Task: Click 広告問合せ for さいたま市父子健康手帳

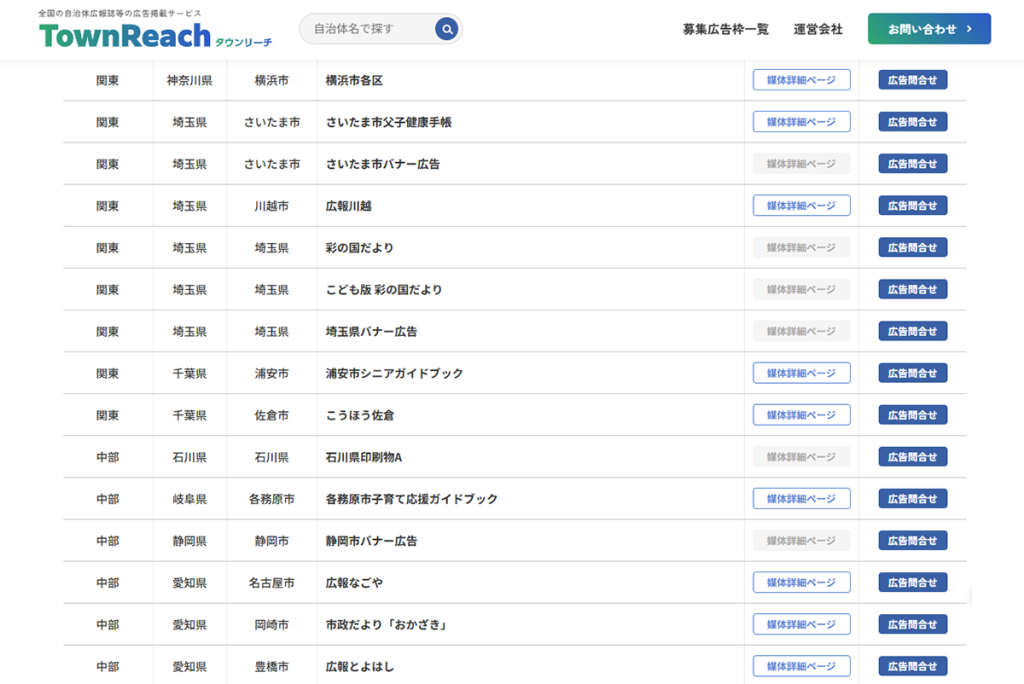Action: 912,122
